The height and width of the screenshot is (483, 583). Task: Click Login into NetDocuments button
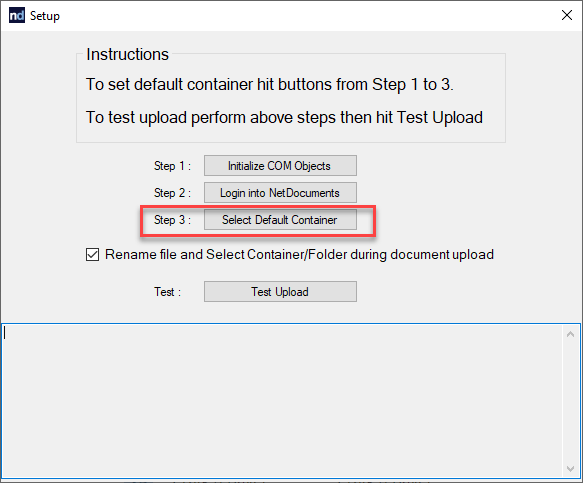(280, 193)
